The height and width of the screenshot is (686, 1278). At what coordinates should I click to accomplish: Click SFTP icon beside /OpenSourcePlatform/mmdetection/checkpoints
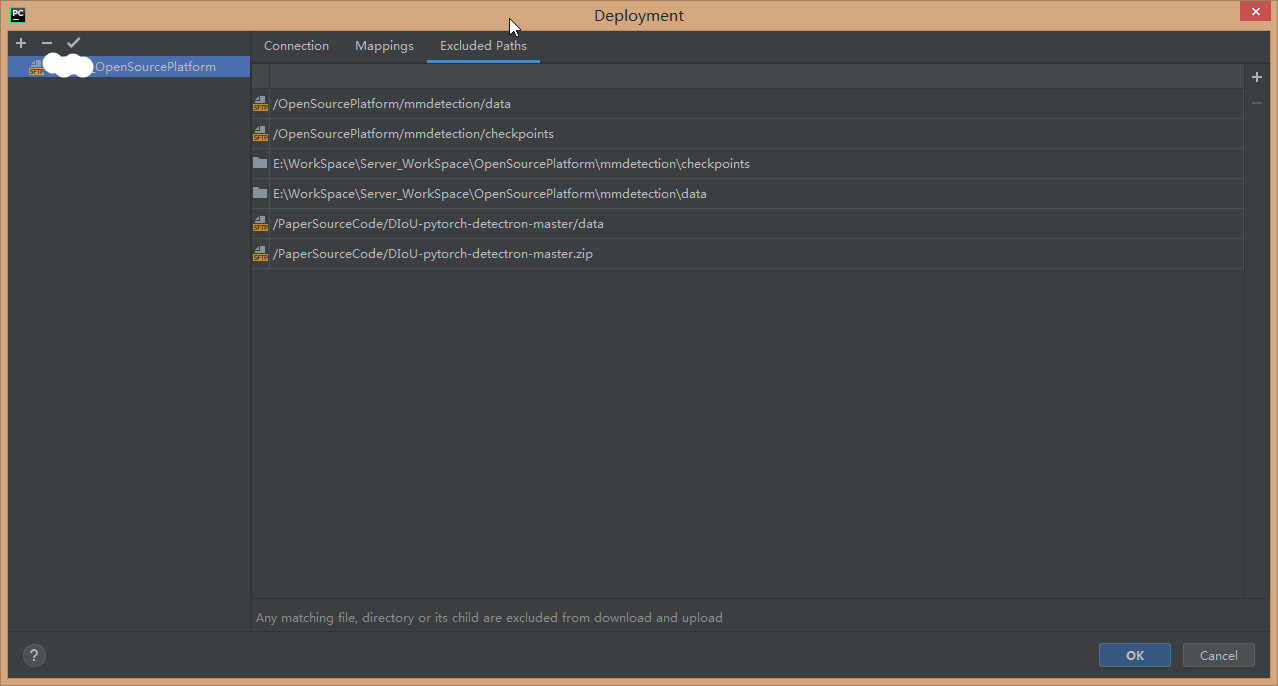(260, 134)
